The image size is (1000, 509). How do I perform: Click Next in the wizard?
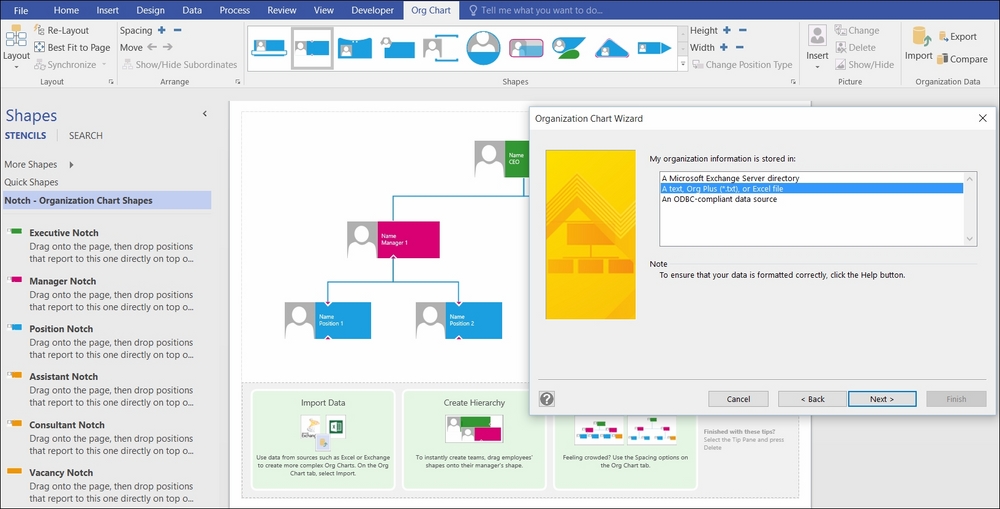coord(882,399)
